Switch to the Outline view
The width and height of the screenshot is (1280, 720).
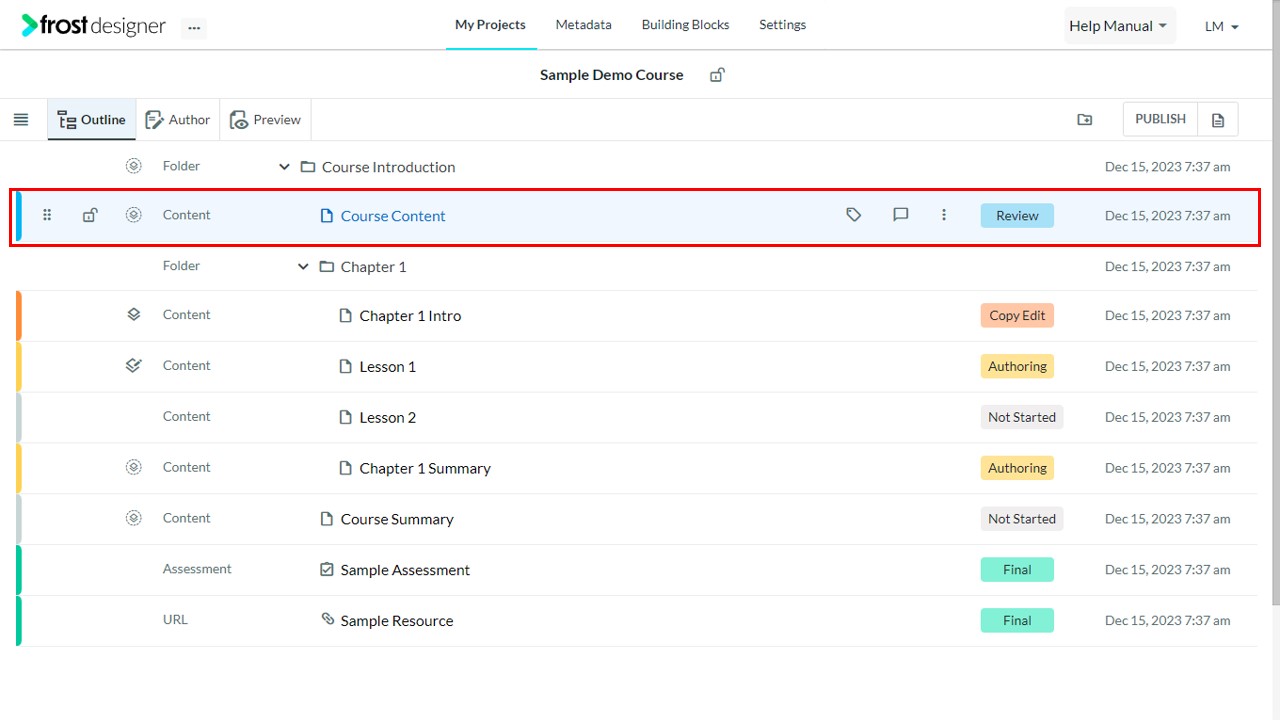92,120
